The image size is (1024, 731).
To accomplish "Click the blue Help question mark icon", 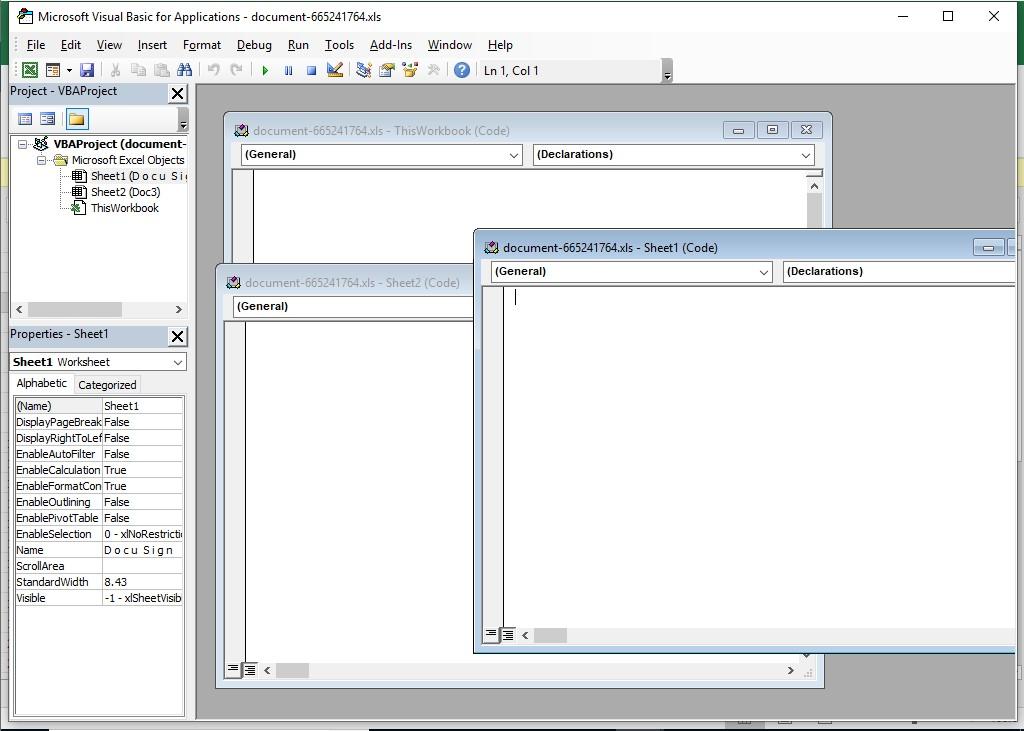I will (x=461, y=70).
